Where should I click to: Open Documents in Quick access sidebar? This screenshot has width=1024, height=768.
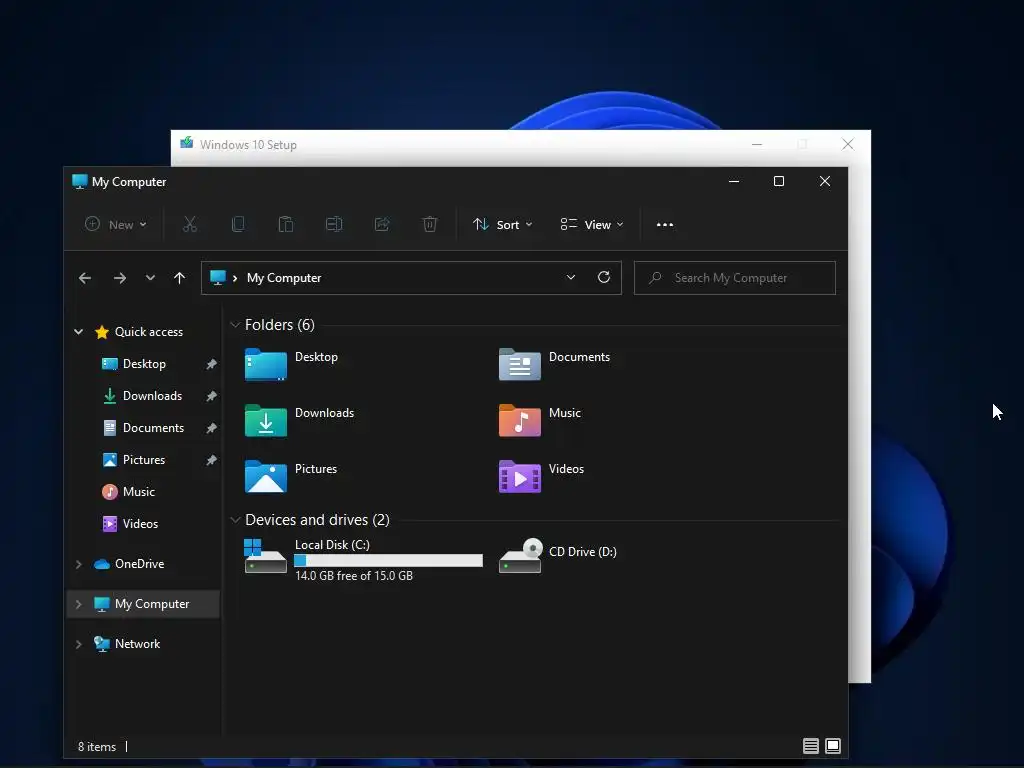coord(153,428)
